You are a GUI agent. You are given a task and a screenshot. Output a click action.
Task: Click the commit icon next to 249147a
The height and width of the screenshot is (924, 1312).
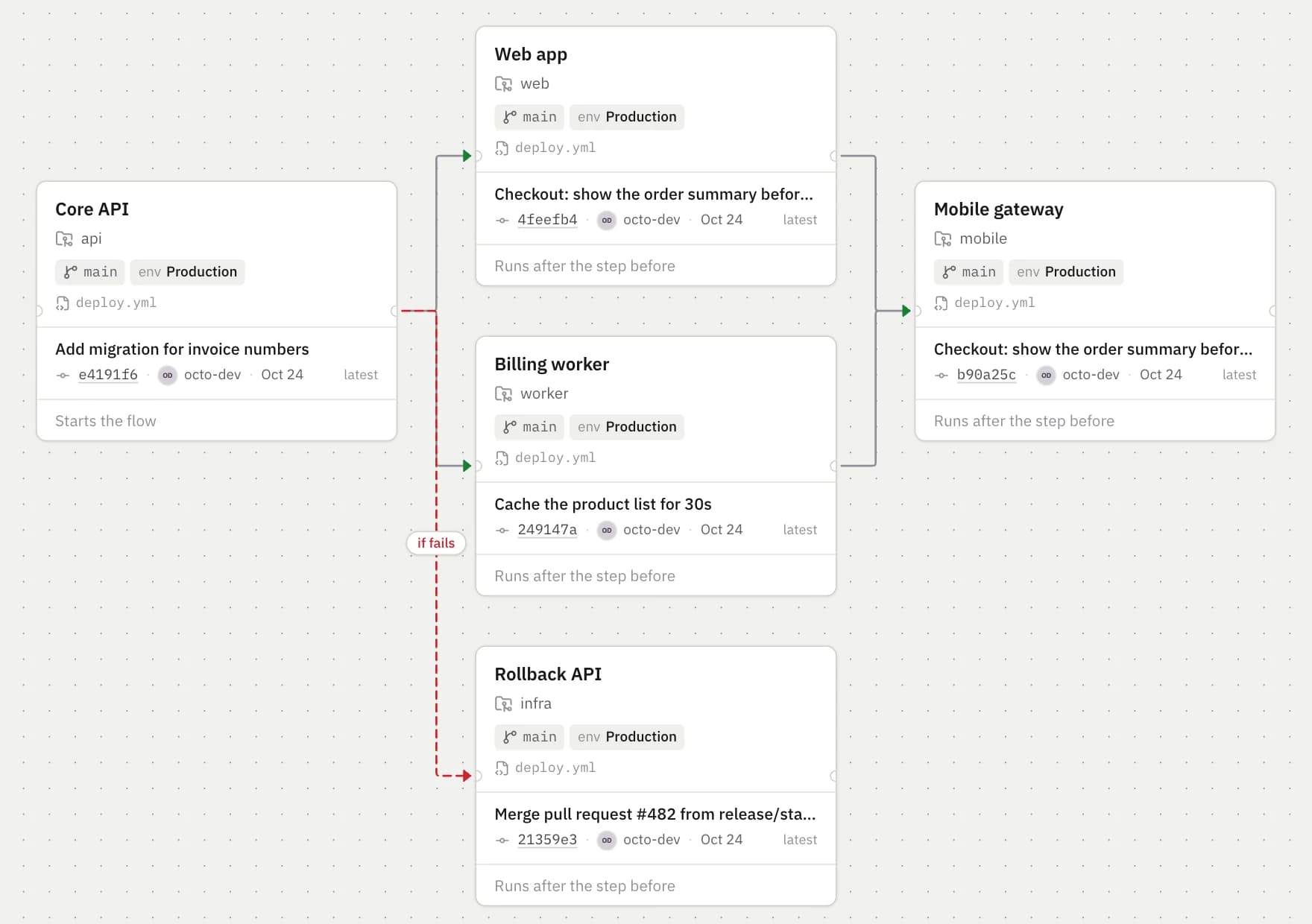coord(502,531)
